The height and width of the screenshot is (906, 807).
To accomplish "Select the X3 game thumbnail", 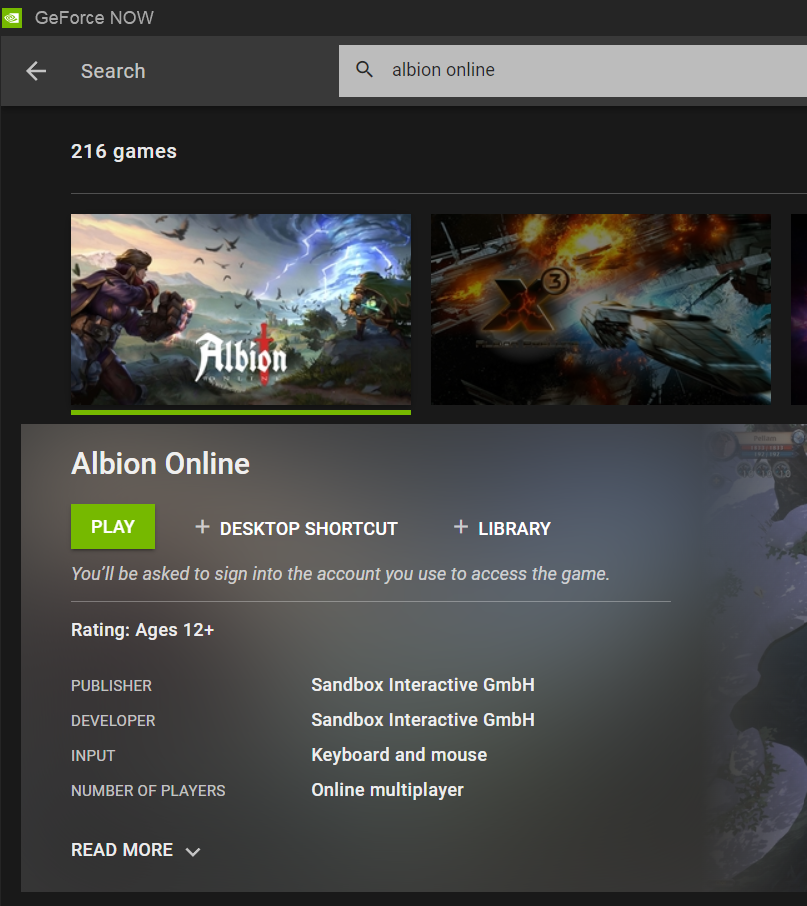I will coord(601,310).
